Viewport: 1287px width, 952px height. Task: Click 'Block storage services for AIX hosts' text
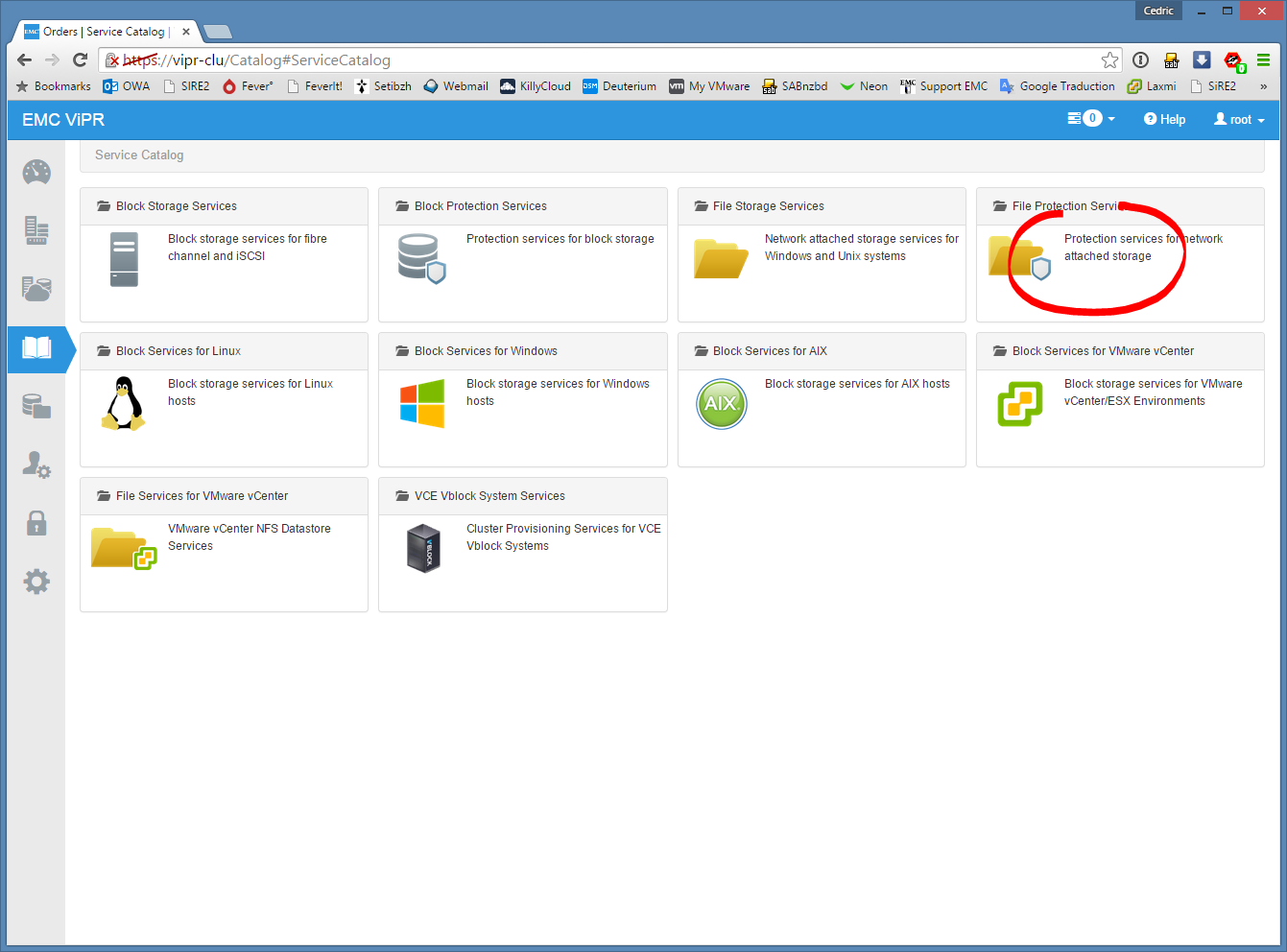tap(857, 384)
